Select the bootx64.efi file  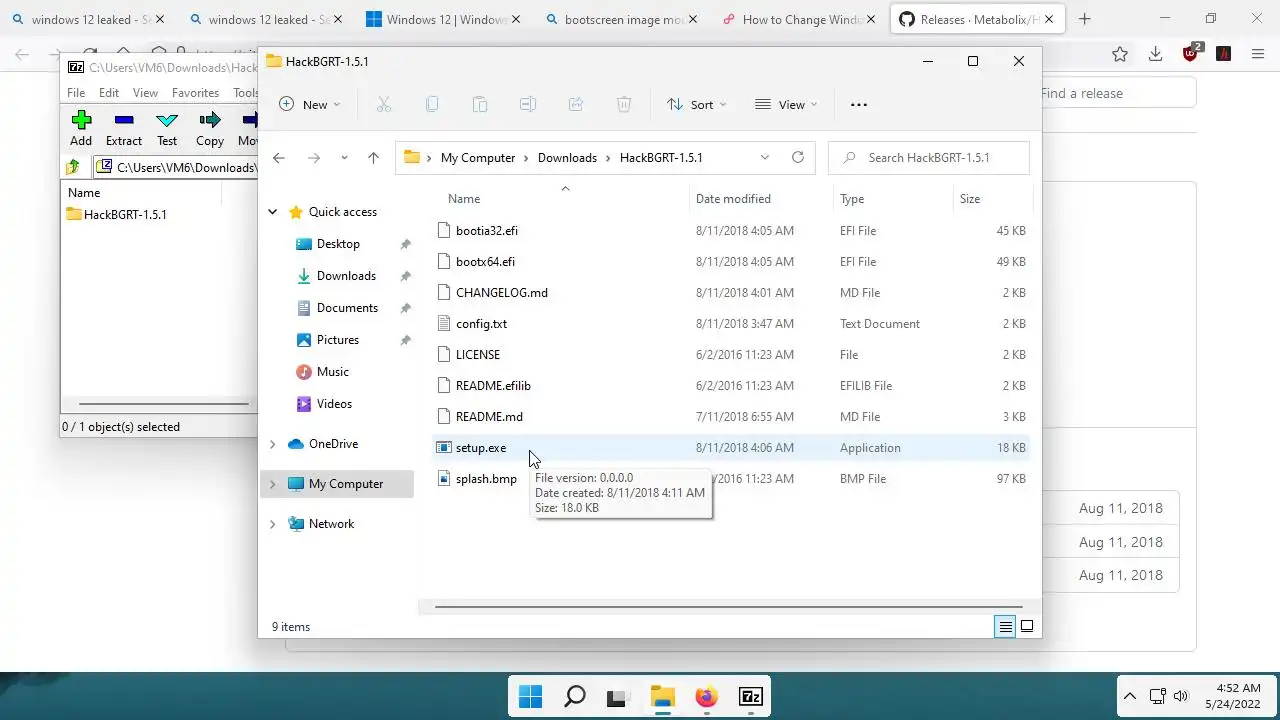730,262
